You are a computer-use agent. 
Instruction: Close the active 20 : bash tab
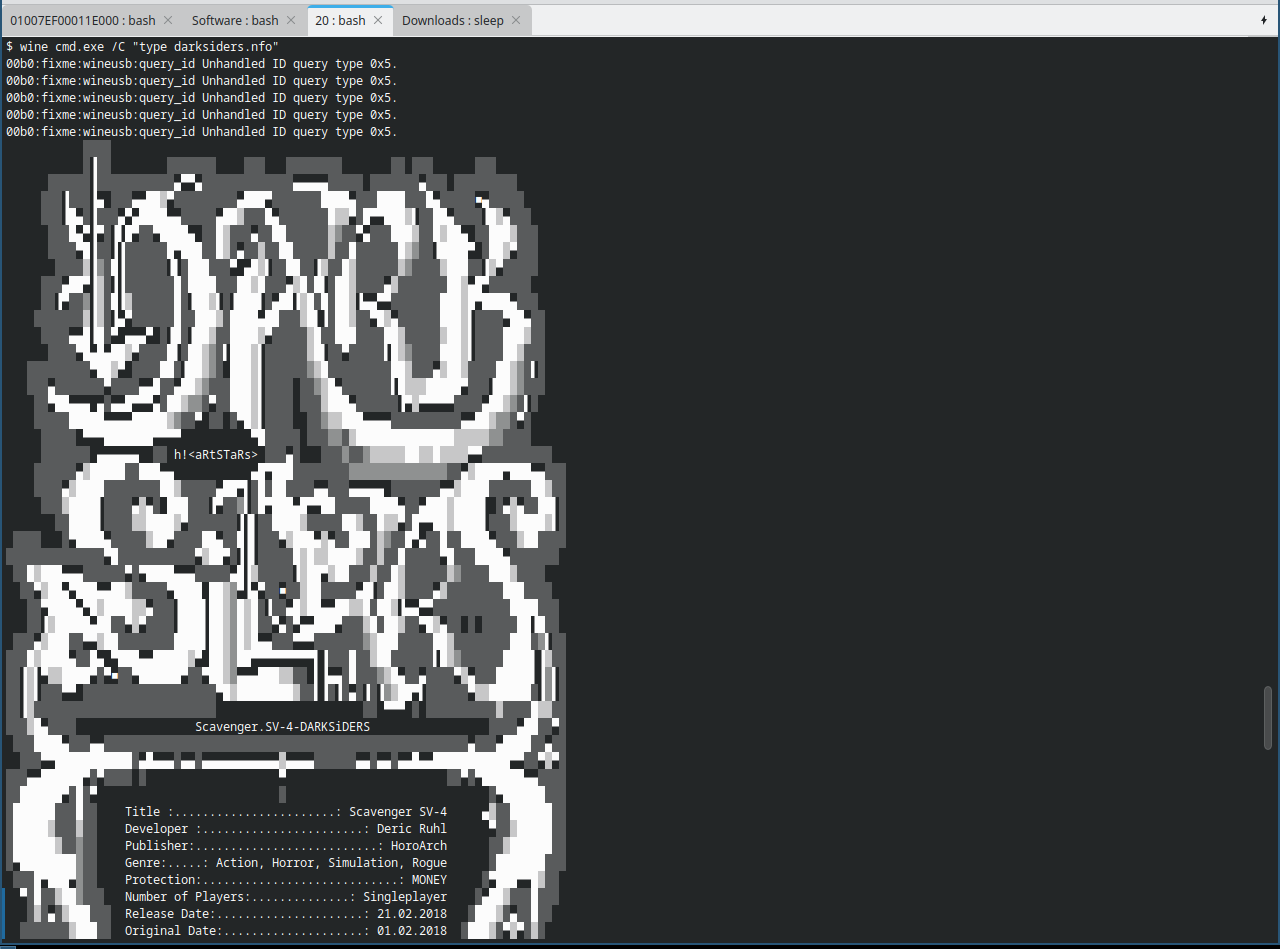(x=378, y=20)
